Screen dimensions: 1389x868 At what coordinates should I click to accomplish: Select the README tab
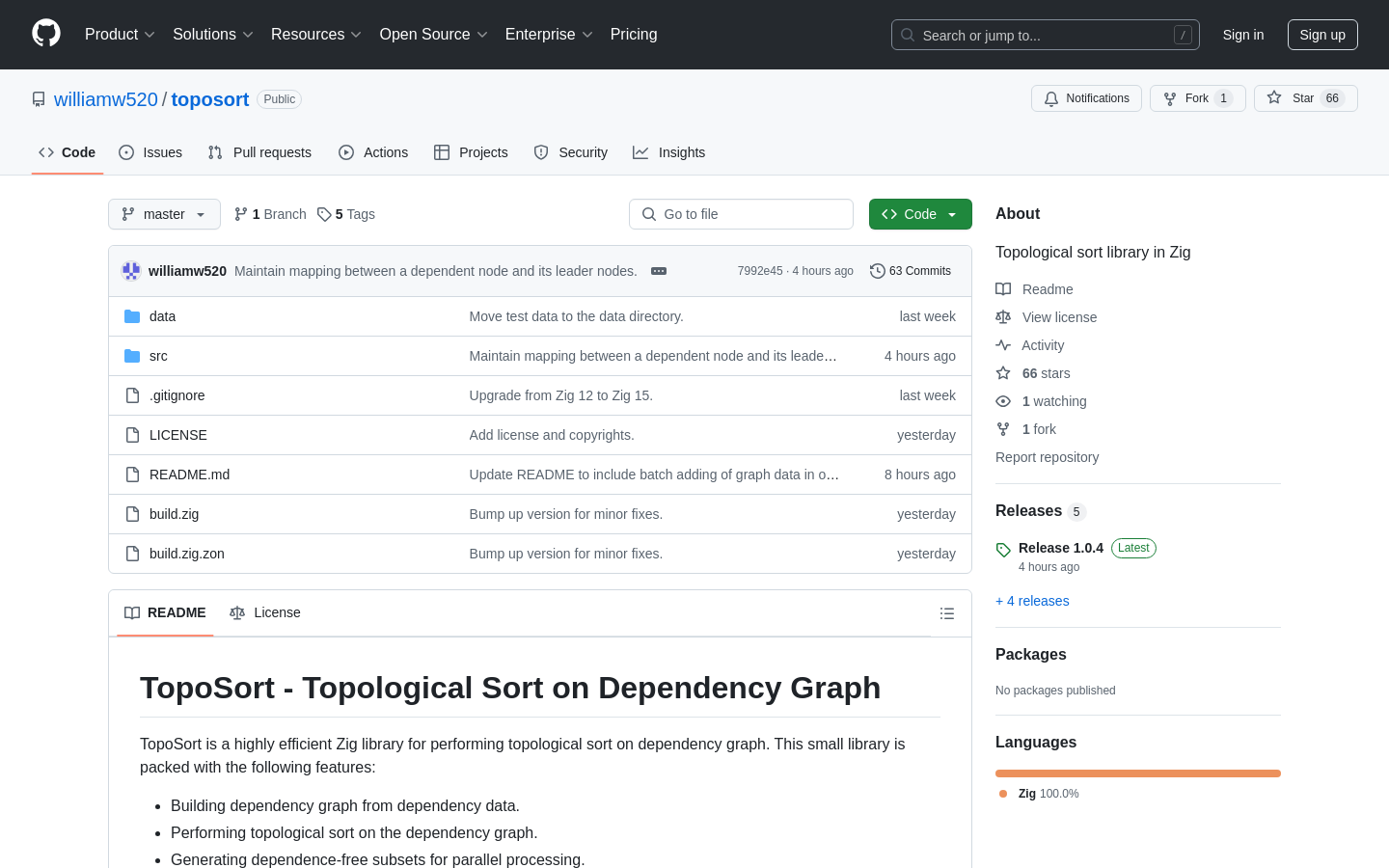(x=165, y=613)
